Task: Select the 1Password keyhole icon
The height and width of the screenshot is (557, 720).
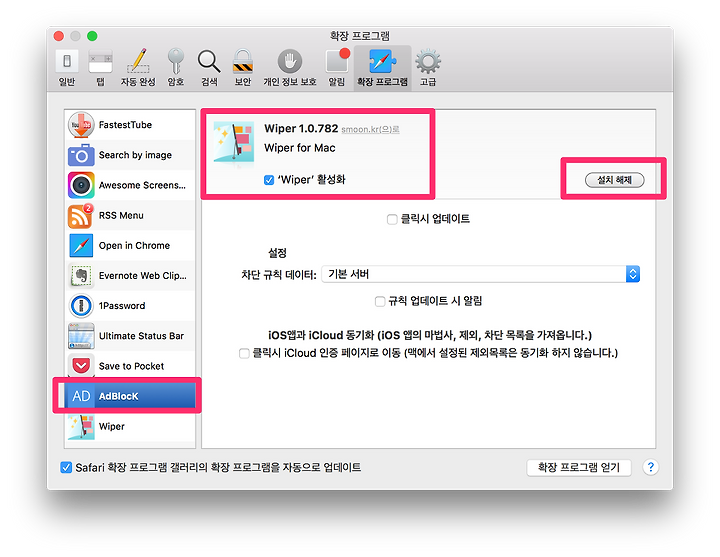Action: tap(81, 306)
